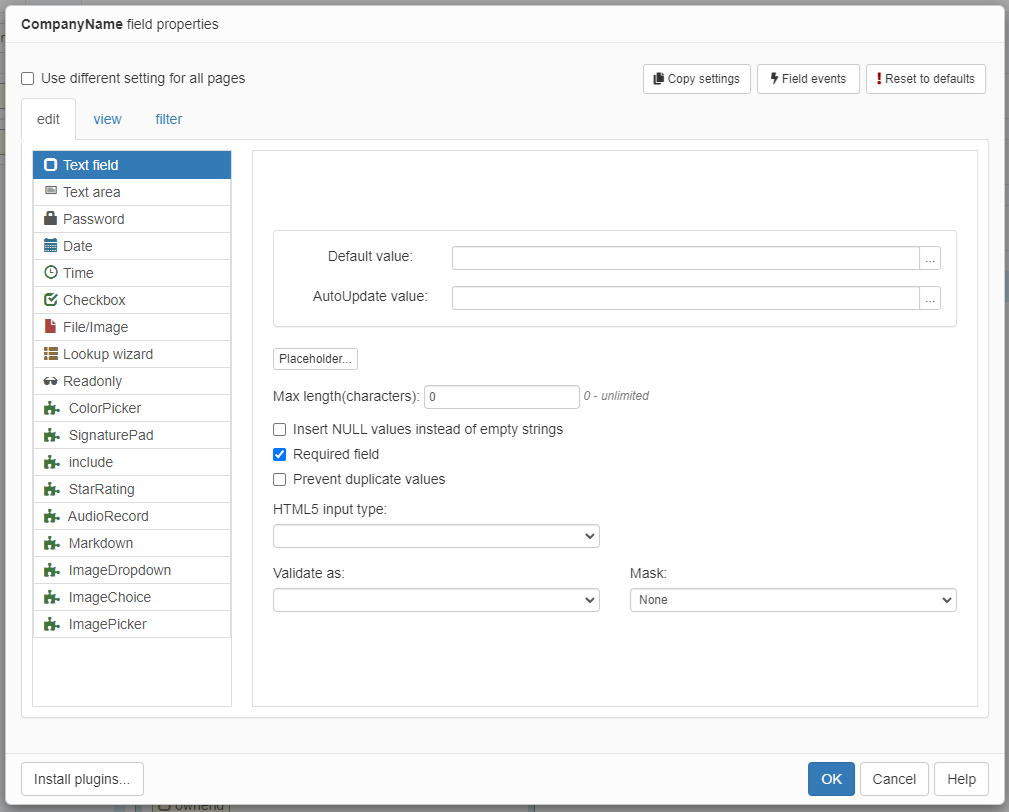Click the Cancel button
This screenshot has height=812, width=1009.
(x=894, y=779)
